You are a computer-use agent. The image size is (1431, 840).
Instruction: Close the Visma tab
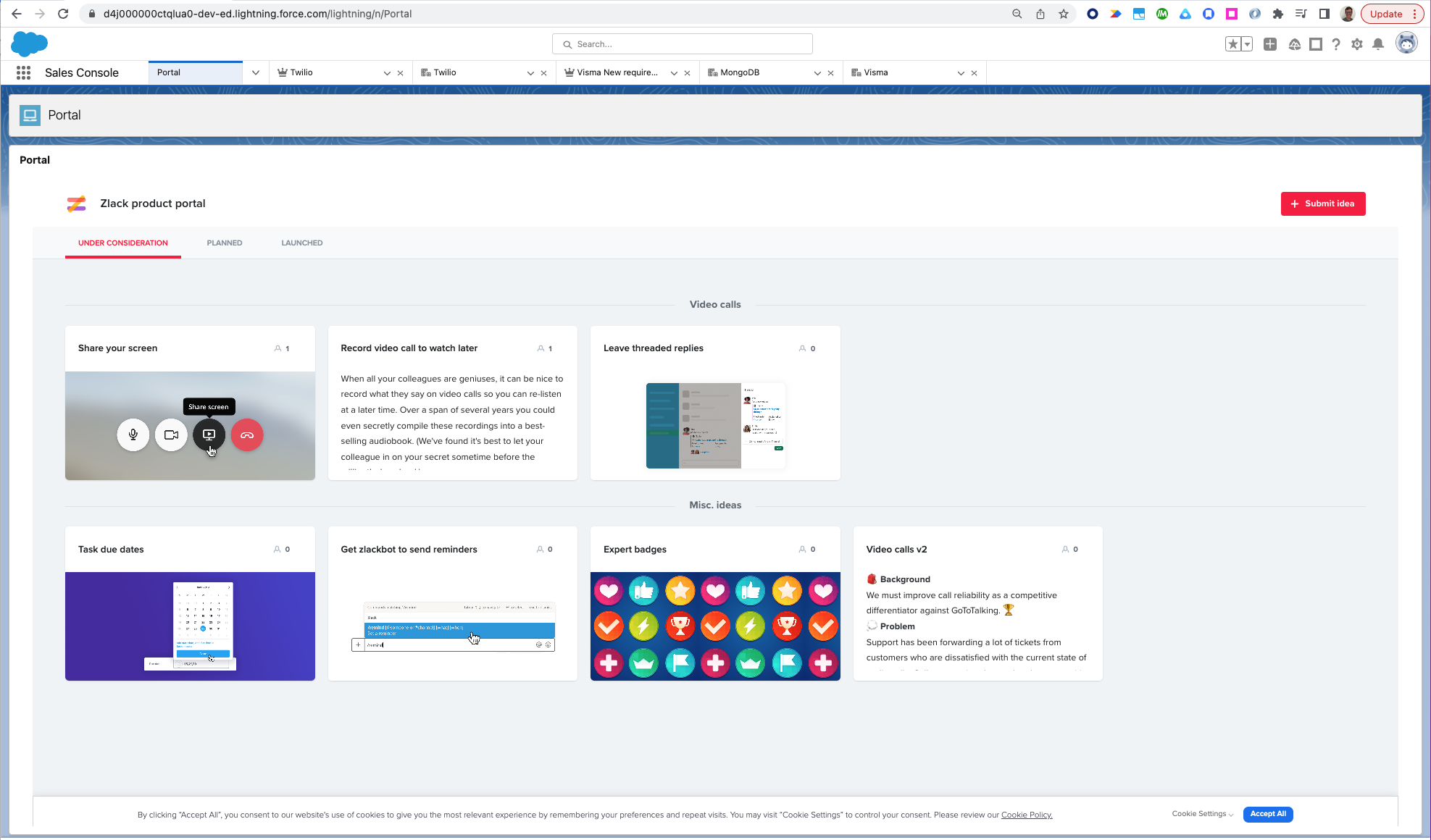tap(974, 73)
